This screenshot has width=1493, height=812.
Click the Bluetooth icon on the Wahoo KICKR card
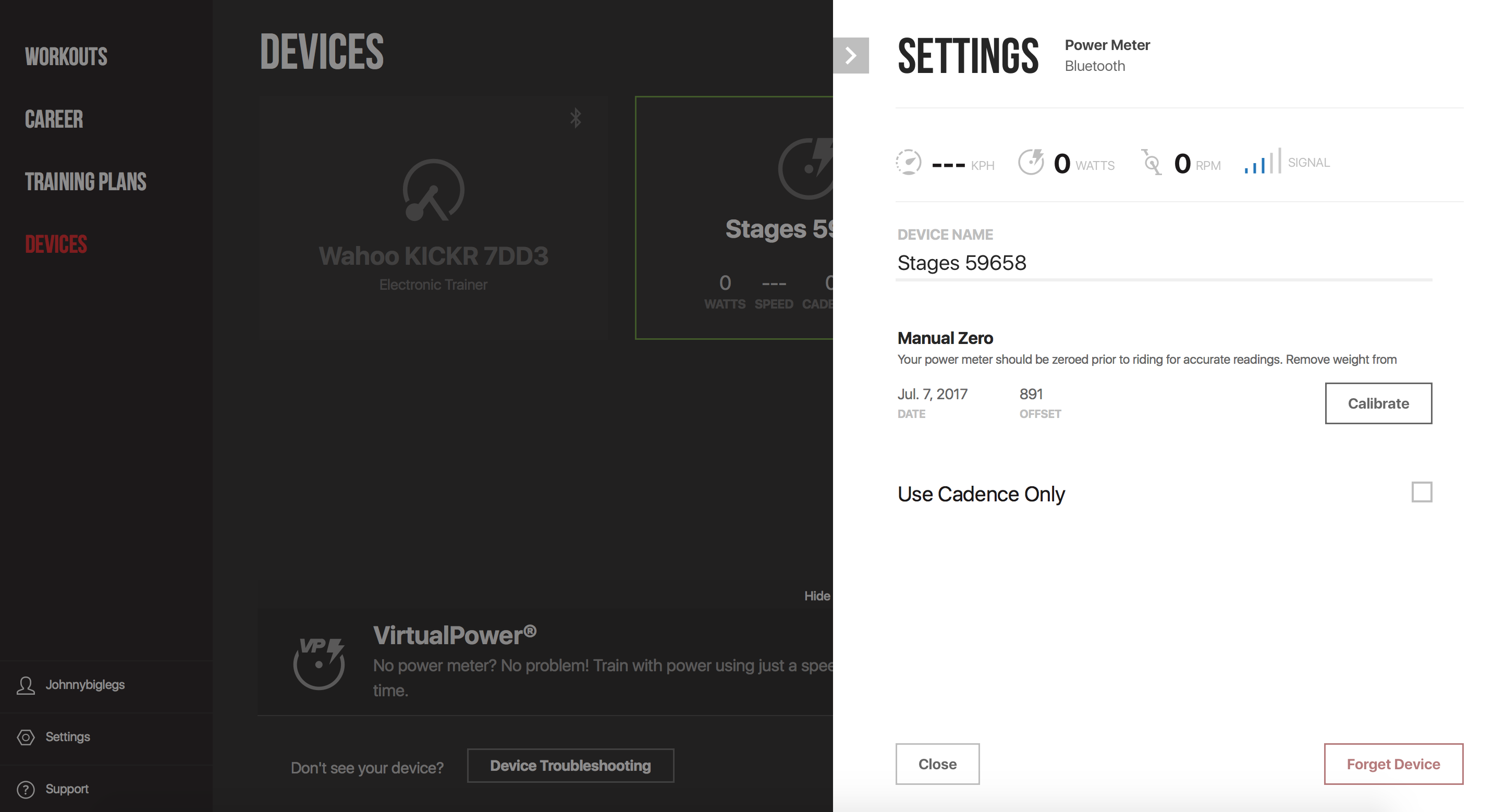(576, 118)
